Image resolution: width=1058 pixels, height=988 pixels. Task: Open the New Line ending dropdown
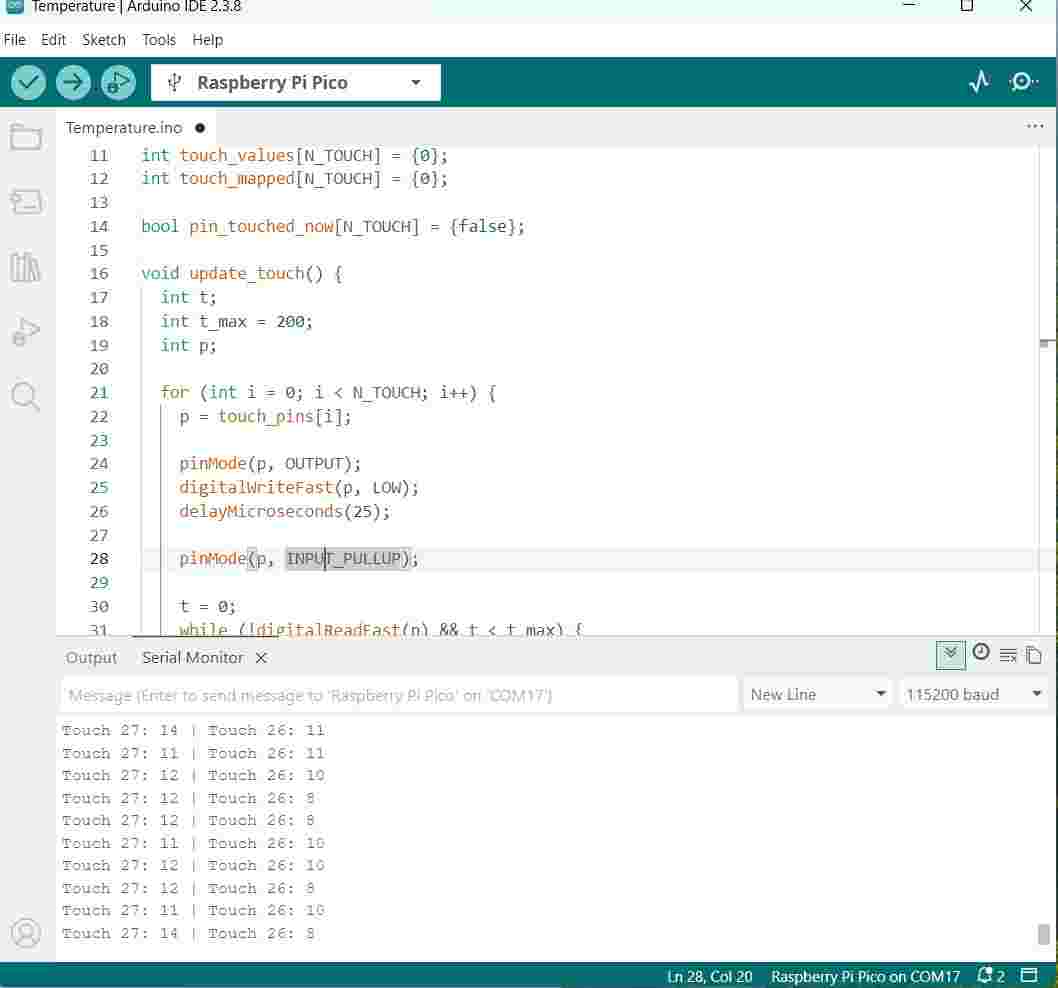tap(817, 694)
